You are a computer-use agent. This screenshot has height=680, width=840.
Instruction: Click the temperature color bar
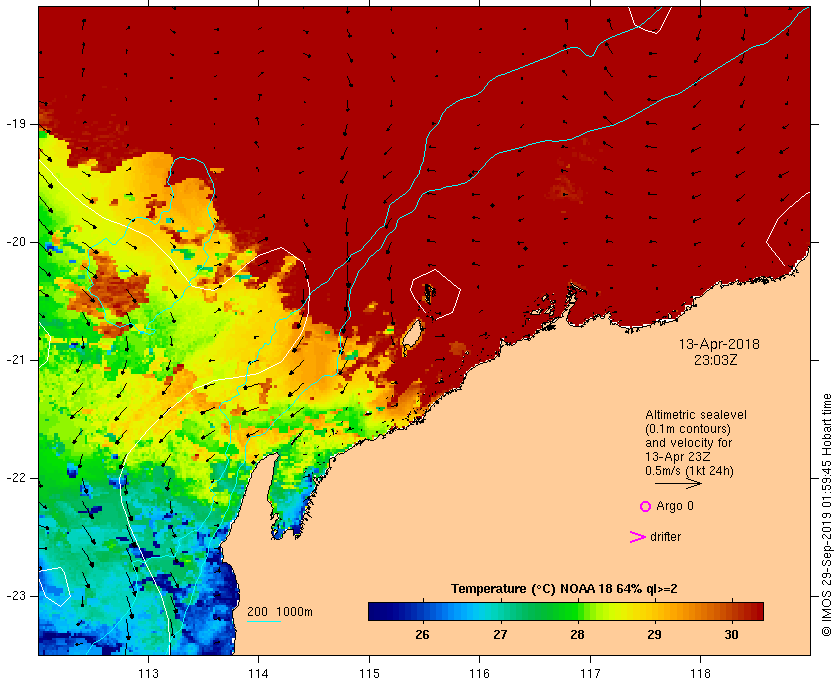click(x=566, y=611)
